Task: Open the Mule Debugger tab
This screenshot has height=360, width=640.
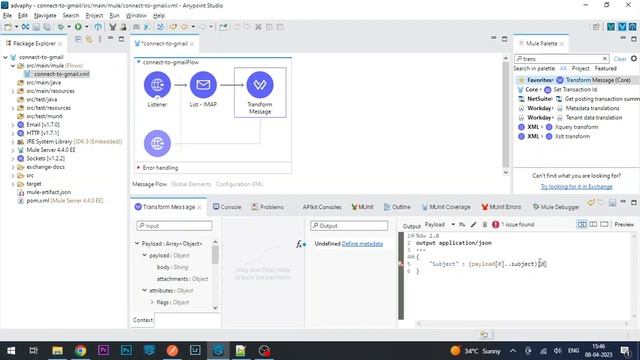Action: (556, 207)
